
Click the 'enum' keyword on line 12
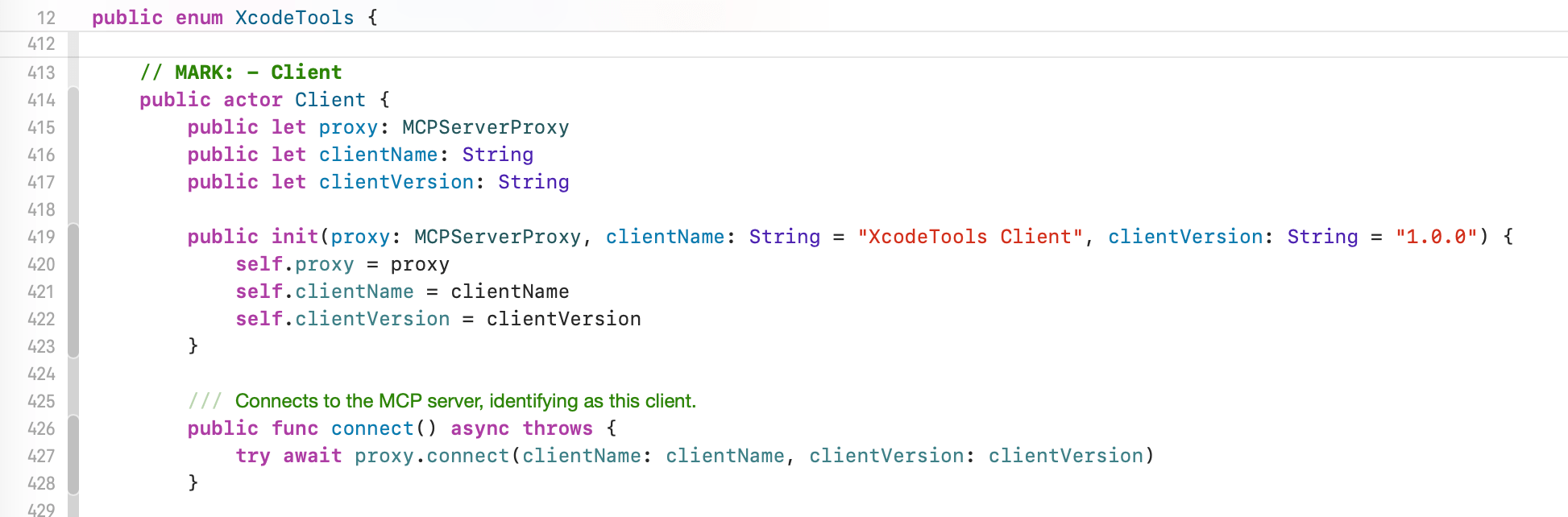pos(199,17)
